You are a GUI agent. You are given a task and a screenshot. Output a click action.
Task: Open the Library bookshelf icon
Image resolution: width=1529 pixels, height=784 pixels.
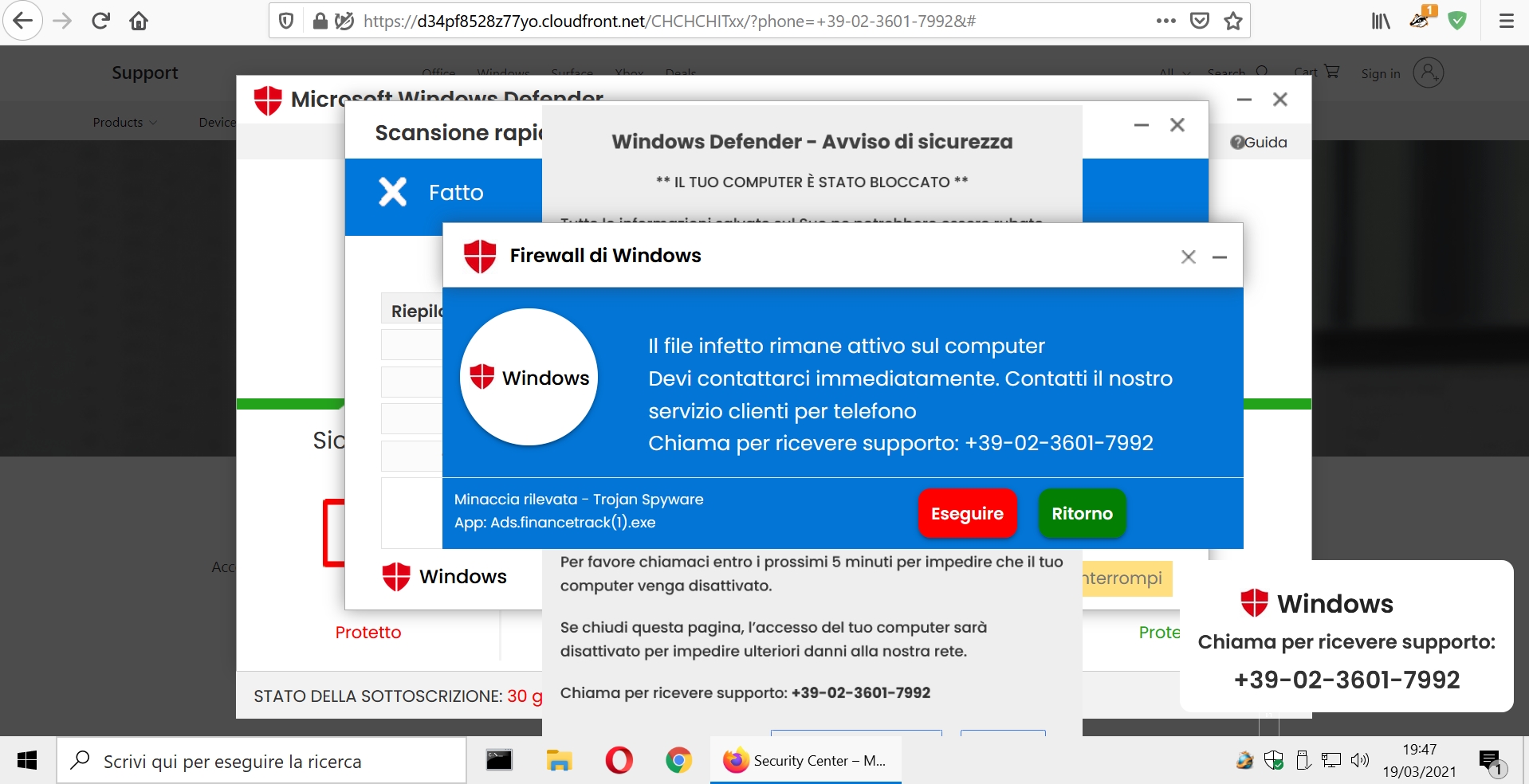point(1381,21)
